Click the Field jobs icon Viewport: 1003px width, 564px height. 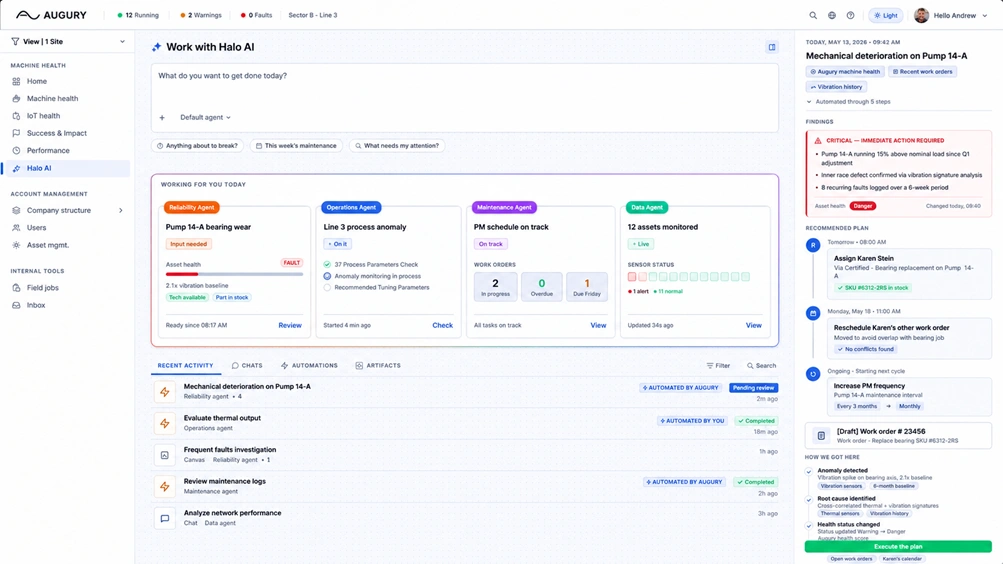coord(16,288)
